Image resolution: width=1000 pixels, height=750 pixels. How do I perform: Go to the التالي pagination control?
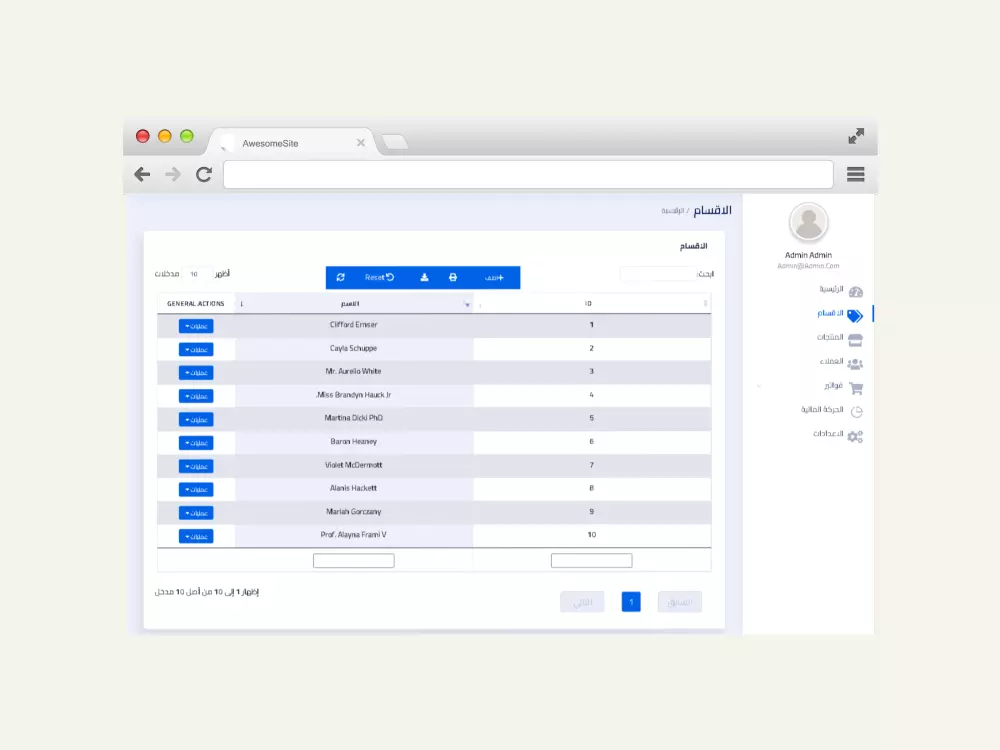point(582,601)
